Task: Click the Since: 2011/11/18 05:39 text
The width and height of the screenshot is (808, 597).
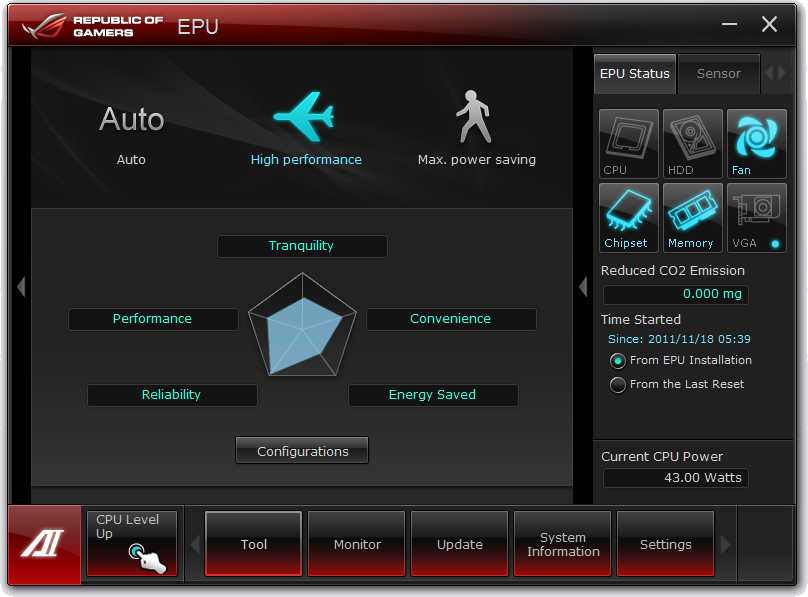Action: 679,339
